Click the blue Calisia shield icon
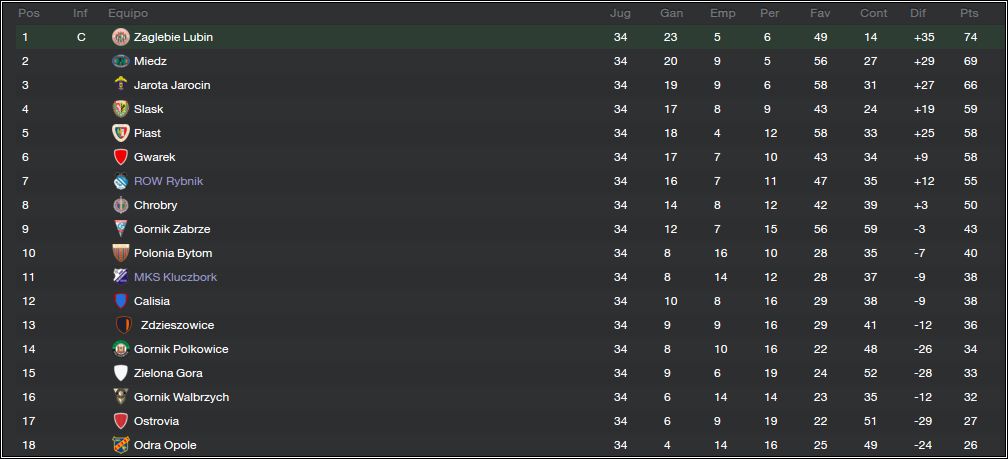The image size is (1008, 459). [x=121, y=301]
